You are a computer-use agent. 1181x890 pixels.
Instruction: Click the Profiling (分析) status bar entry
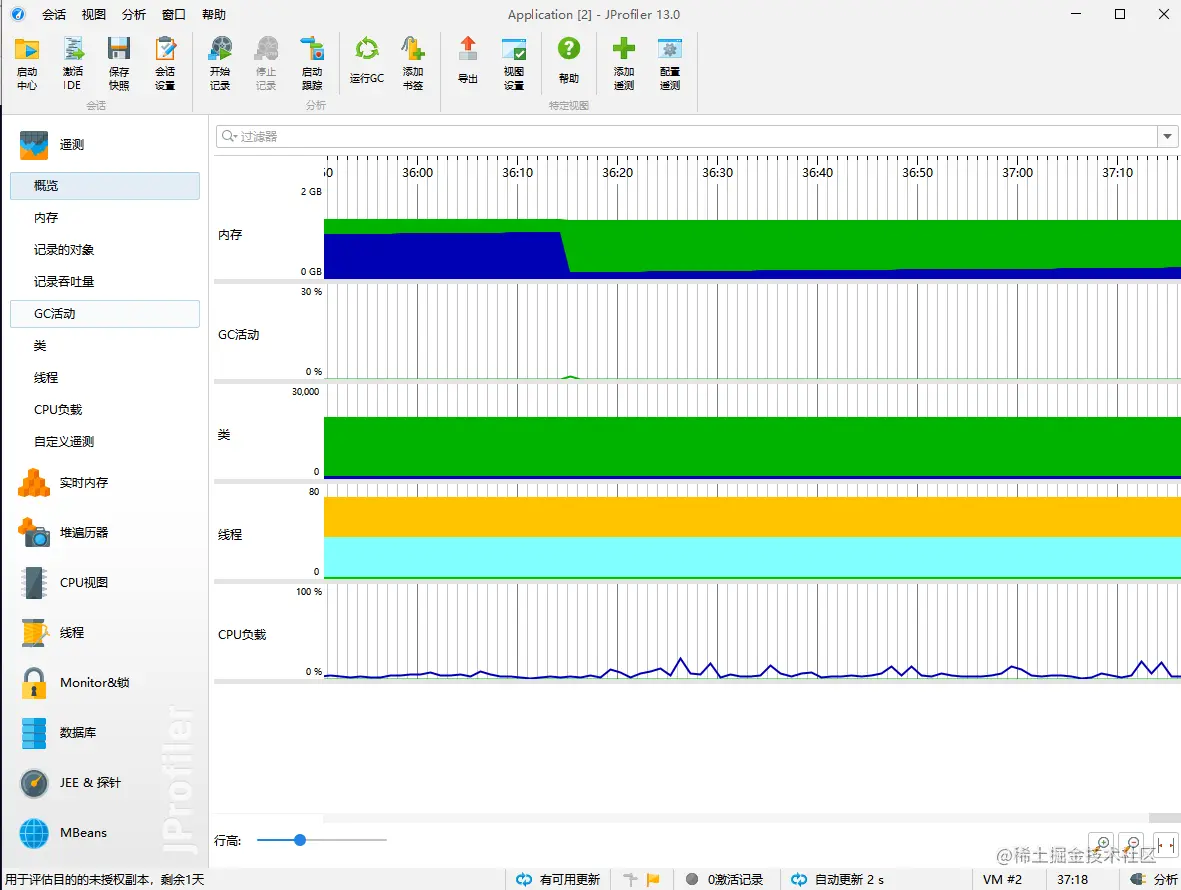(1155, 879)
